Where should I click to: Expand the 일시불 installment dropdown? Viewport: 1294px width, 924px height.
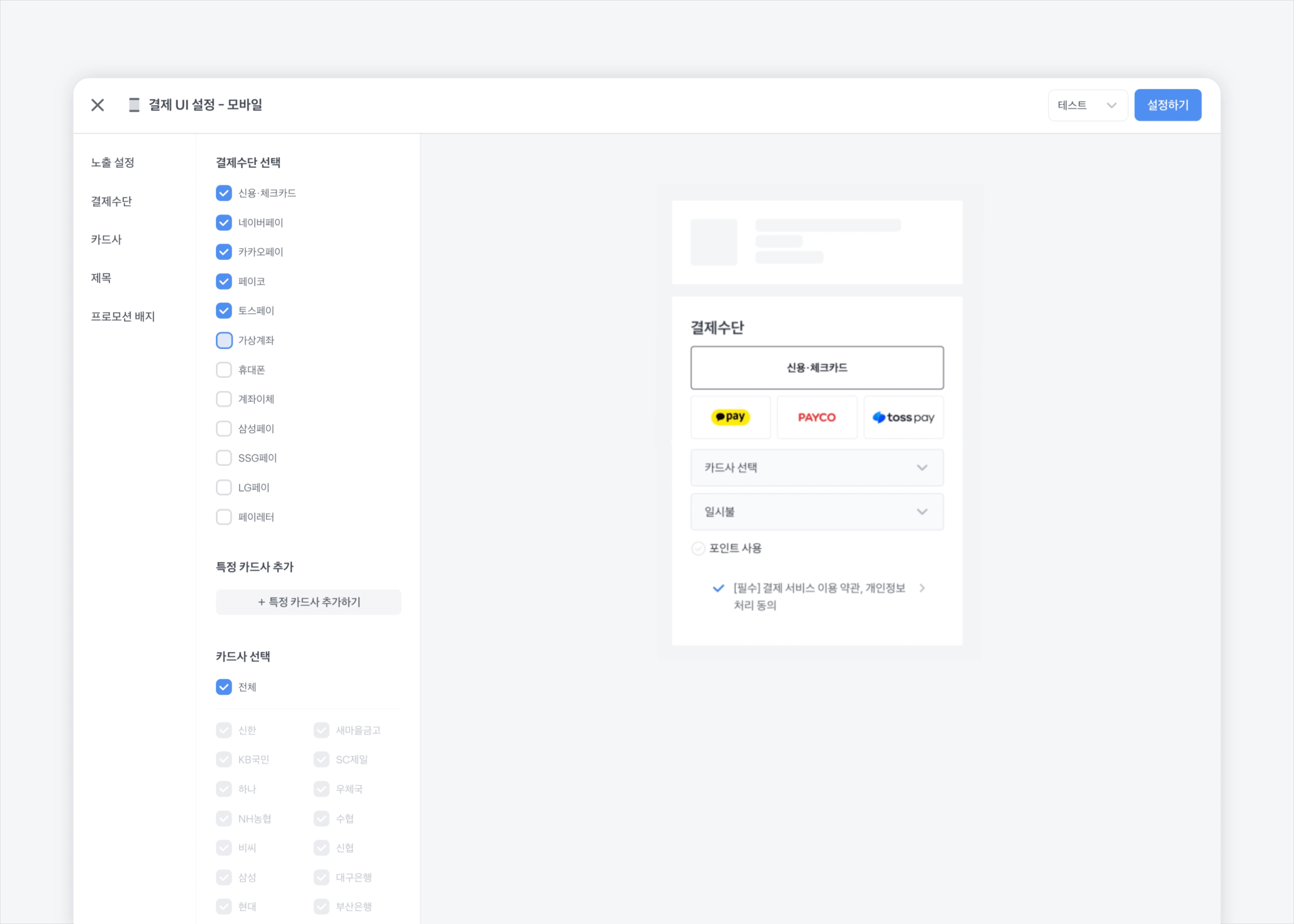816,512
